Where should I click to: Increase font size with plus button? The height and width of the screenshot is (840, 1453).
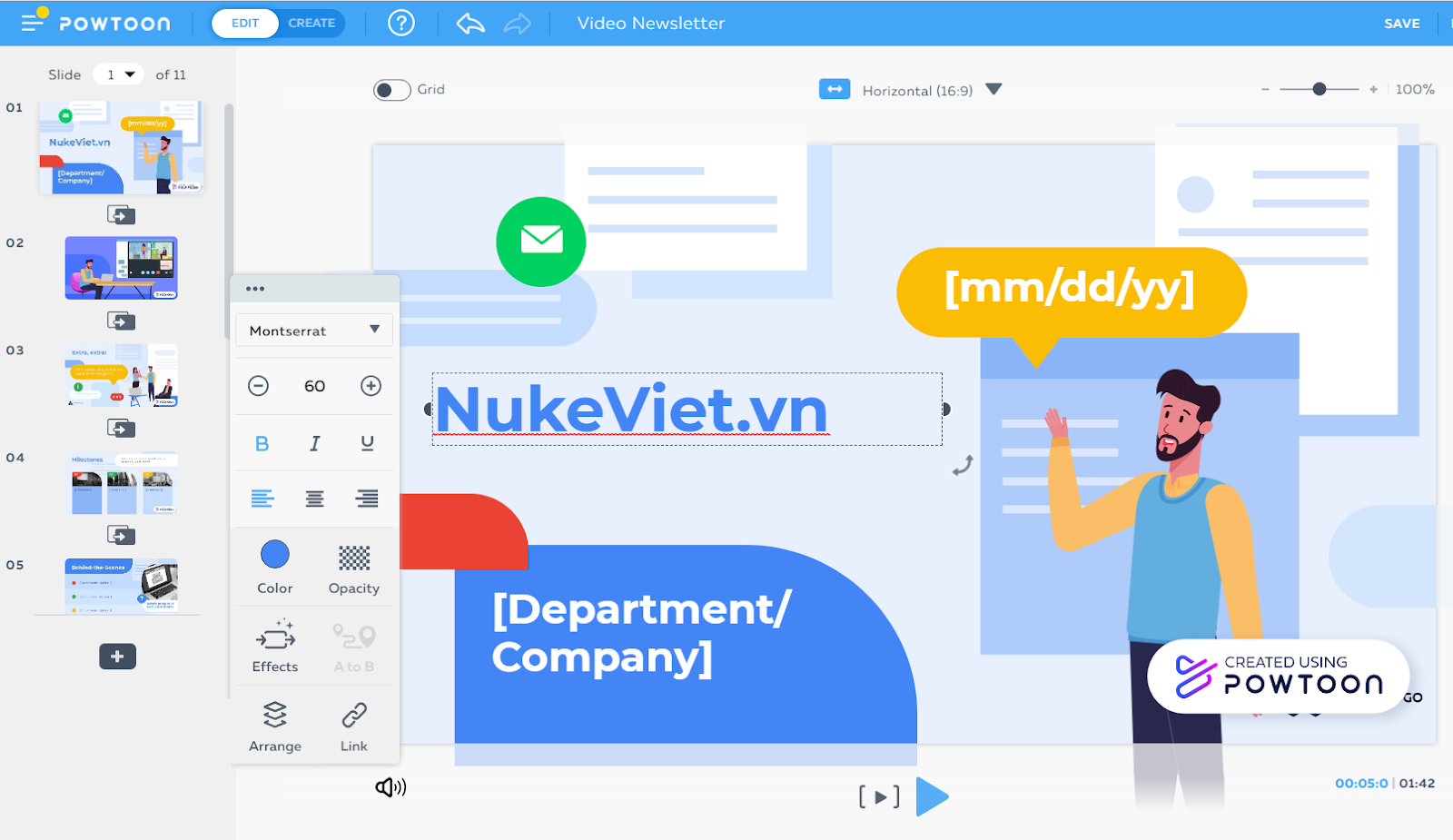pyautogui.click(x=371, y=386)
